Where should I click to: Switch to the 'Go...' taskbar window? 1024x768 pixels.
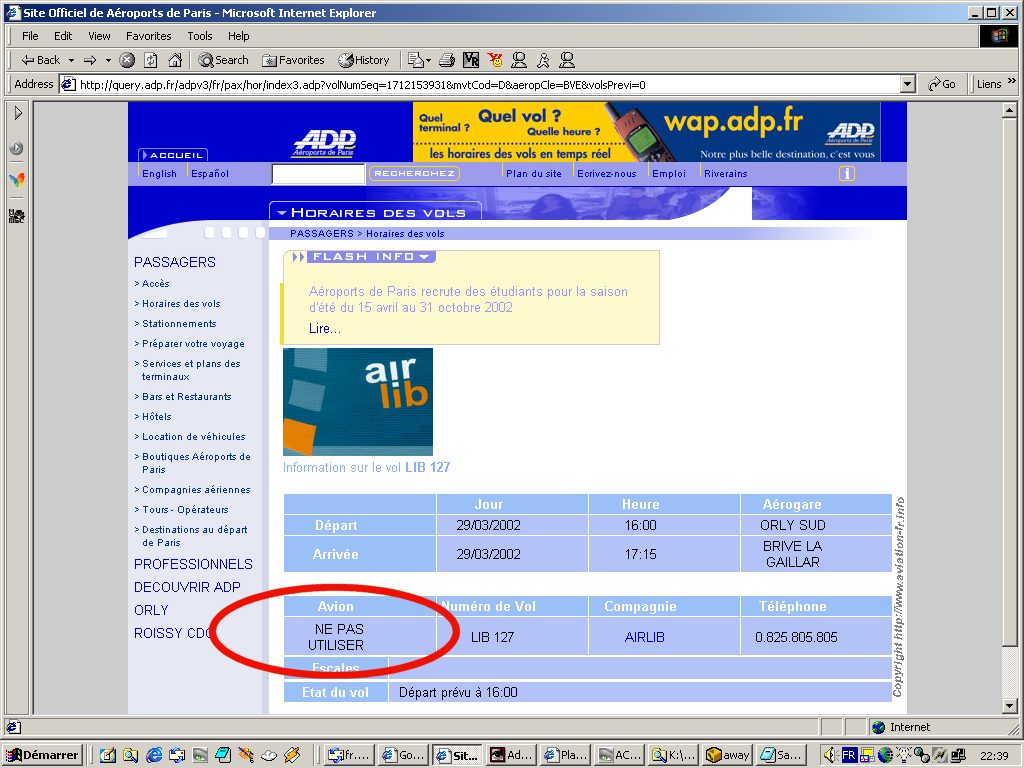[x=404, y=756]
